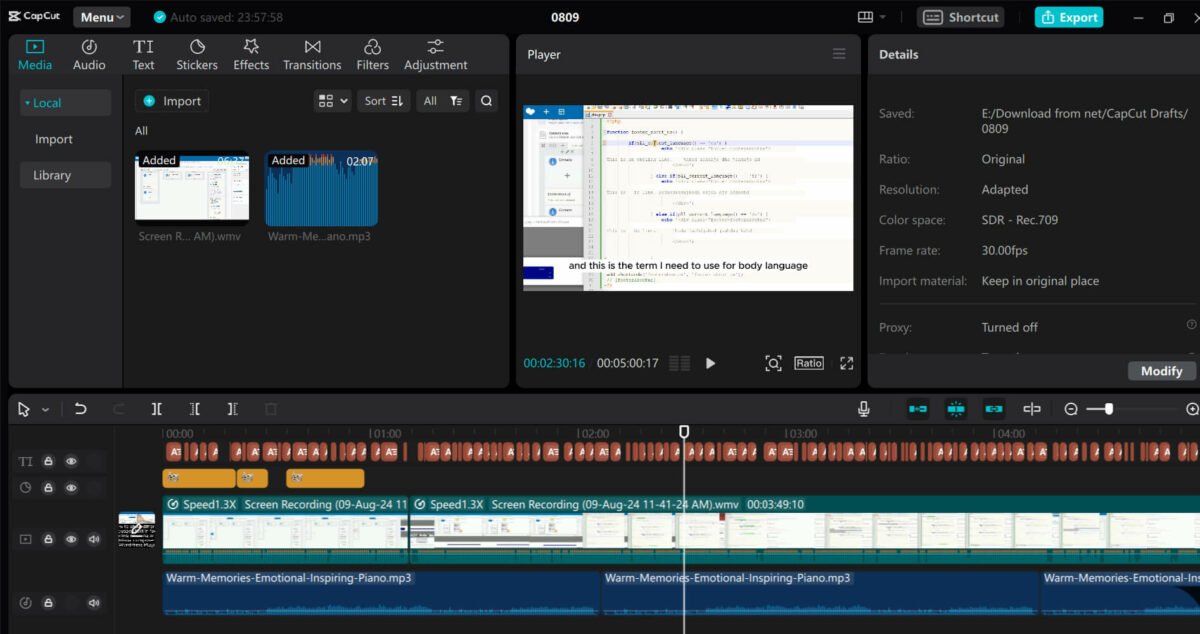
Task: Open the Transitions panel
Action: [x=312, y=54]
